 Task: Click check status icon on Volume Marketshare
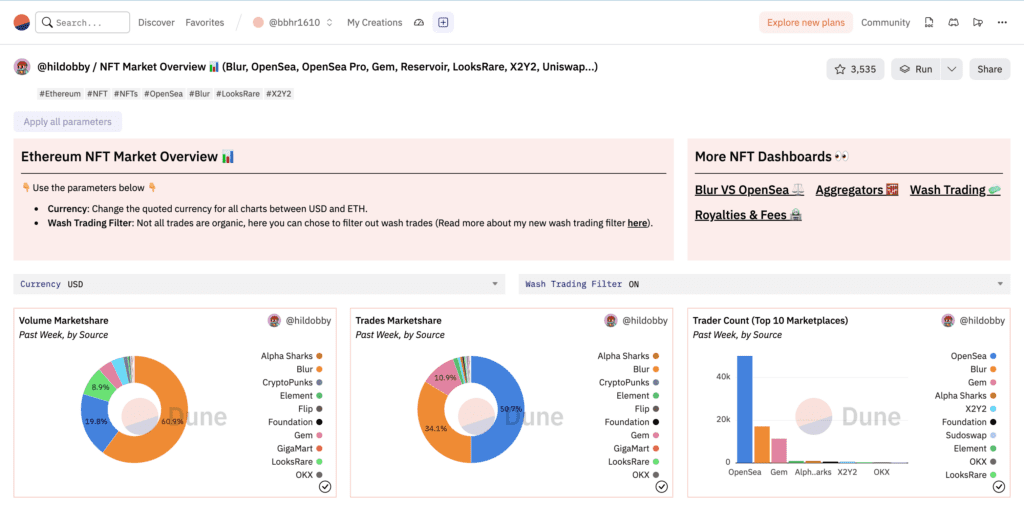[325, 487]
